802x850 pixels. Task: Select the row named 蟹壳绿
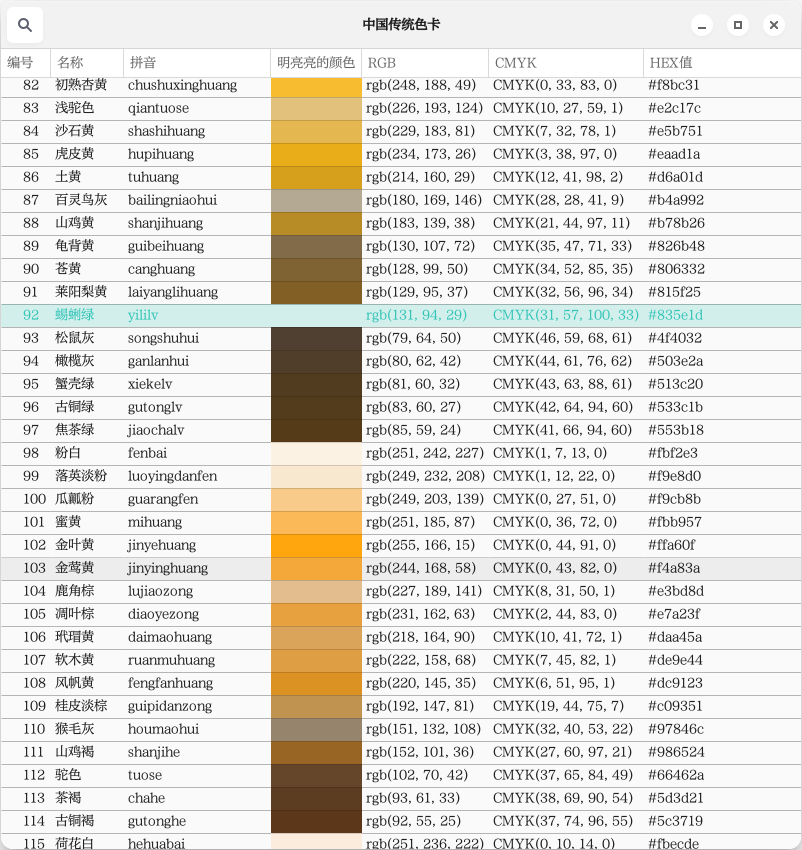[401, 384]
